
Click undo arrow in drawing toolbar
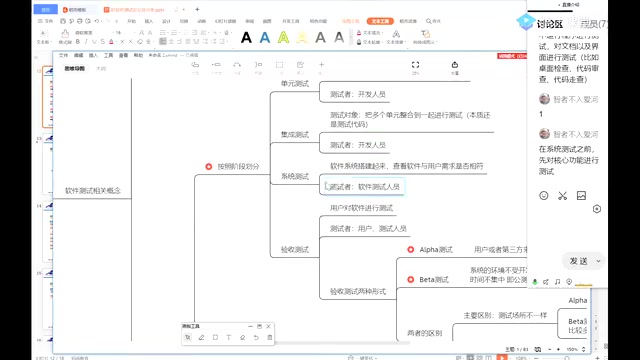(256, 338)
